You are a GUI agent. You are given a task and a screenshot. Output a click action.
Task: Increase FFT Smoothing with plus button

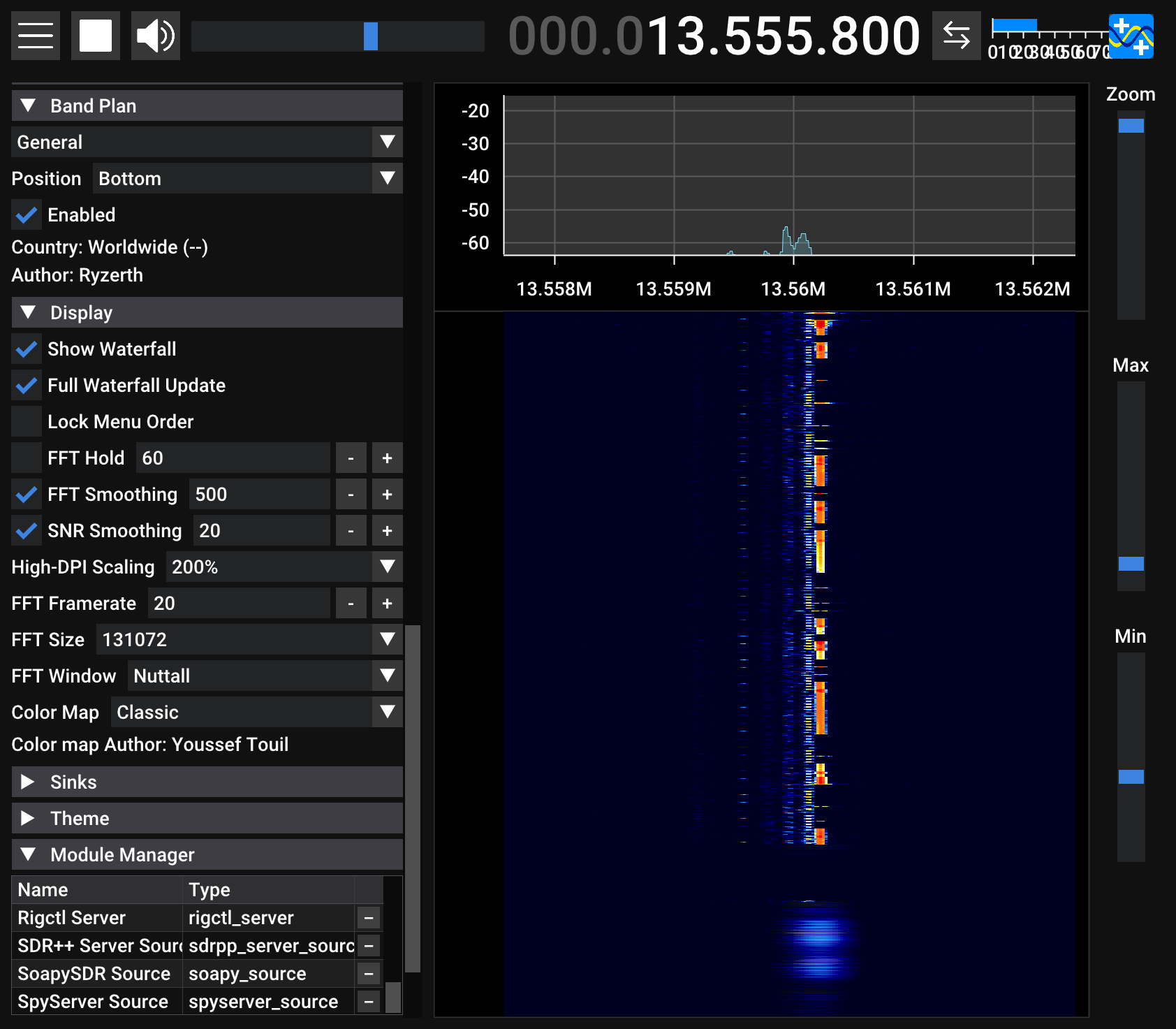pyautogui.click(x=388, y=494)
